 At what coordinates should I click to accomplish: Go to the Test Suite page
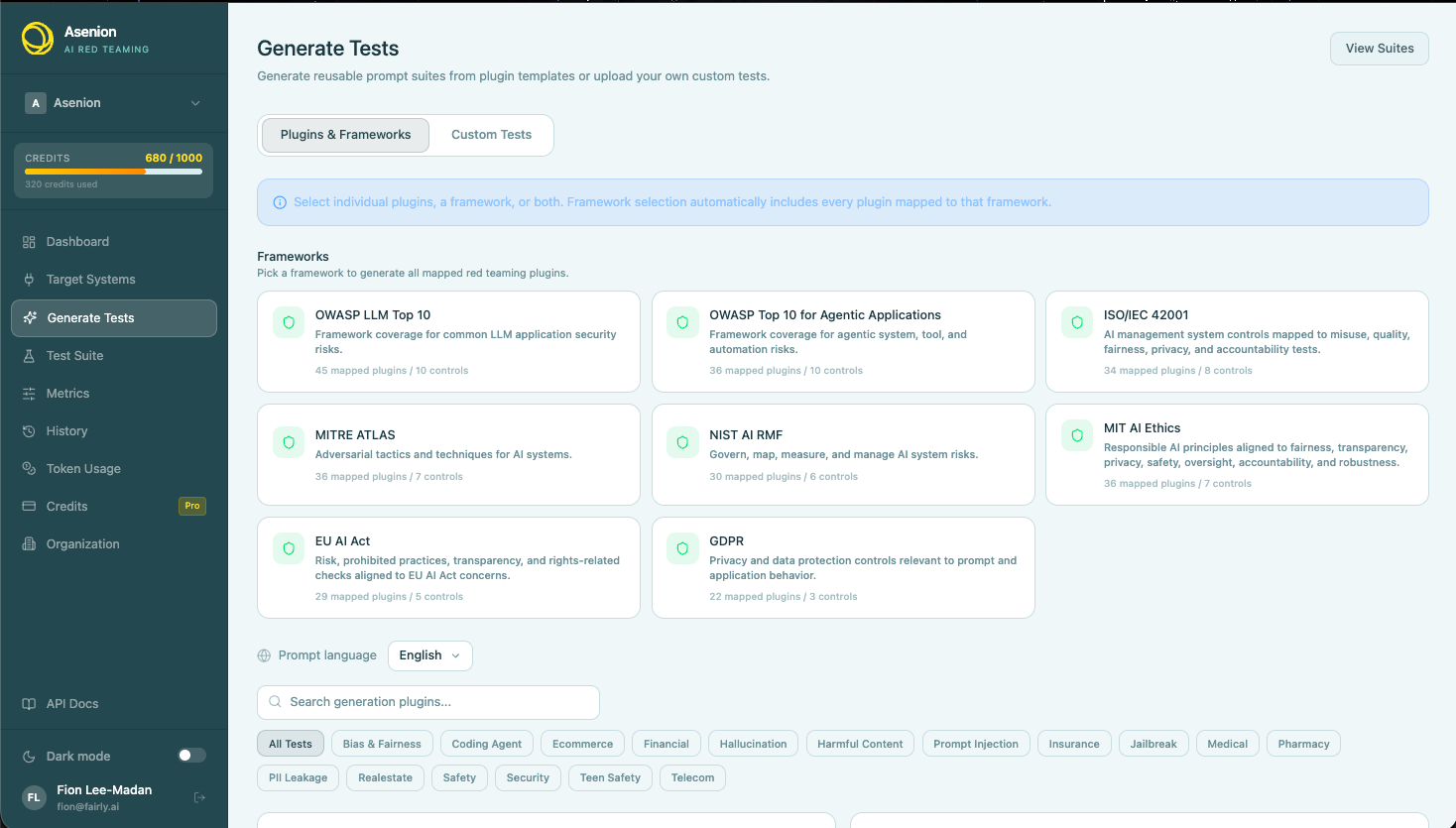tap(114, 356)
